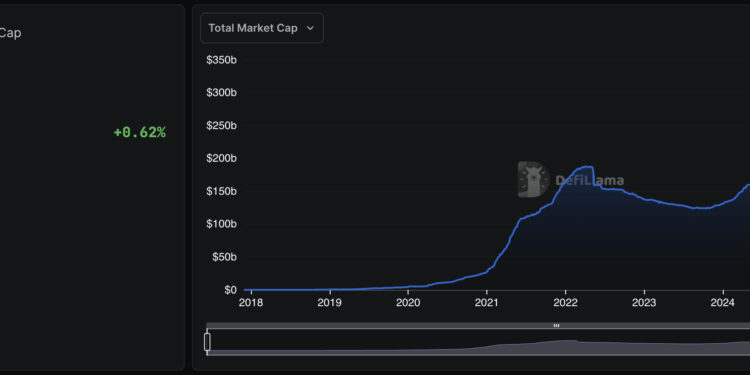
Task: Click the +0.62% change value
Action: [140, 132]
